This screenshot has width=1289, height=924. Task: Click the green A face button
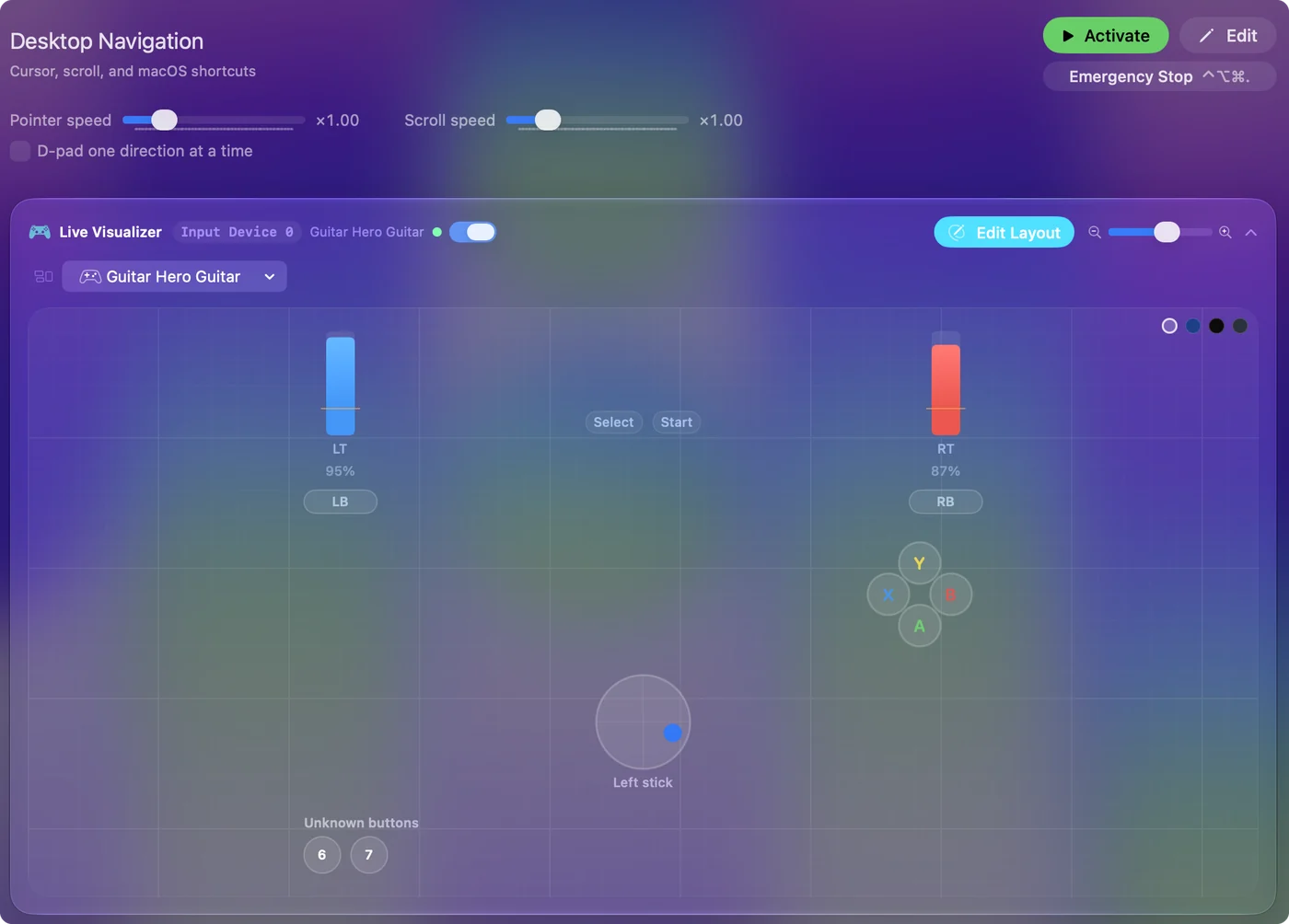[x=919, y=626]
